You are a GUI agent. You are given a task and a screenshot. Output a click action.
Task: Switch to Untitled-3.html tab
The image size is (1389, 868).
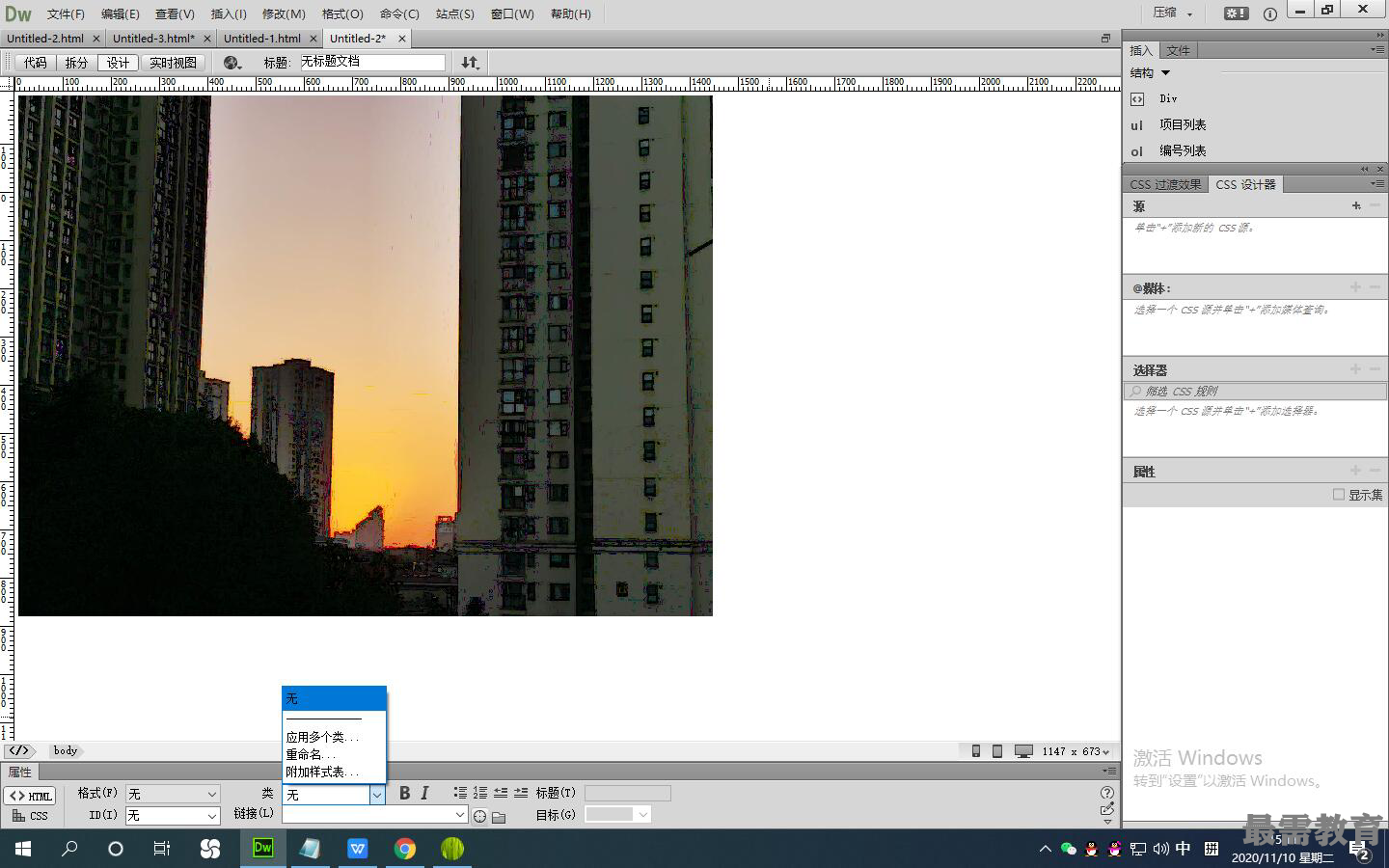[153, 39]
